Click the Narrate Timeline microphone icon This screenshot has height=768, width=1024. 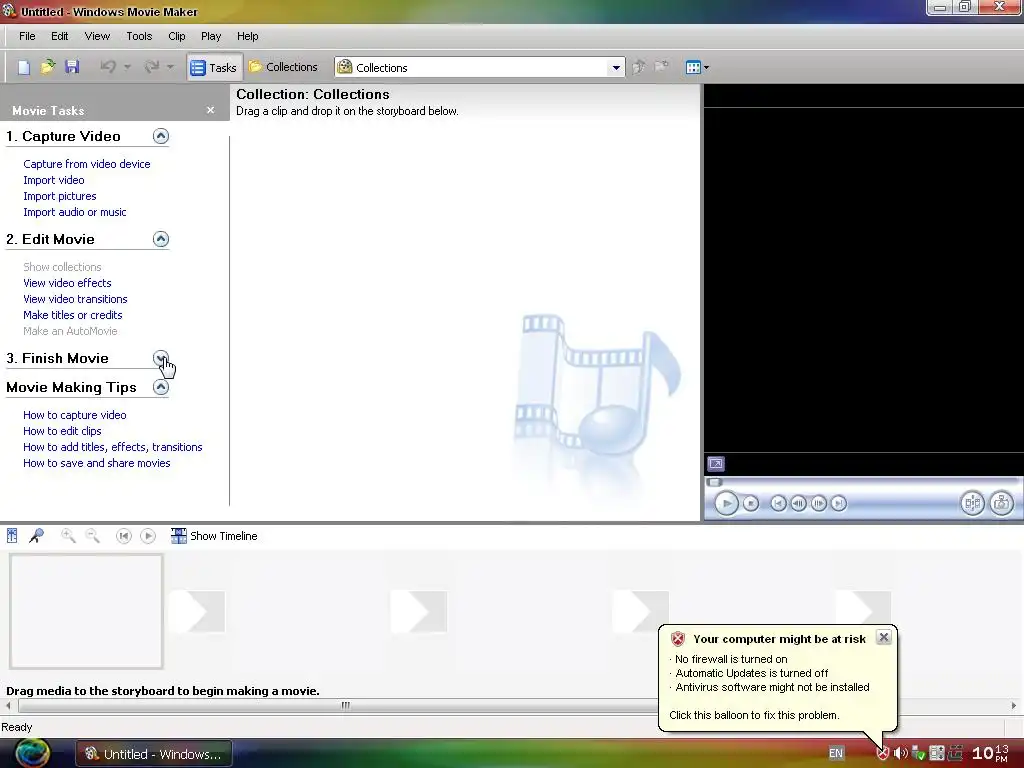(x=37, y=536)
